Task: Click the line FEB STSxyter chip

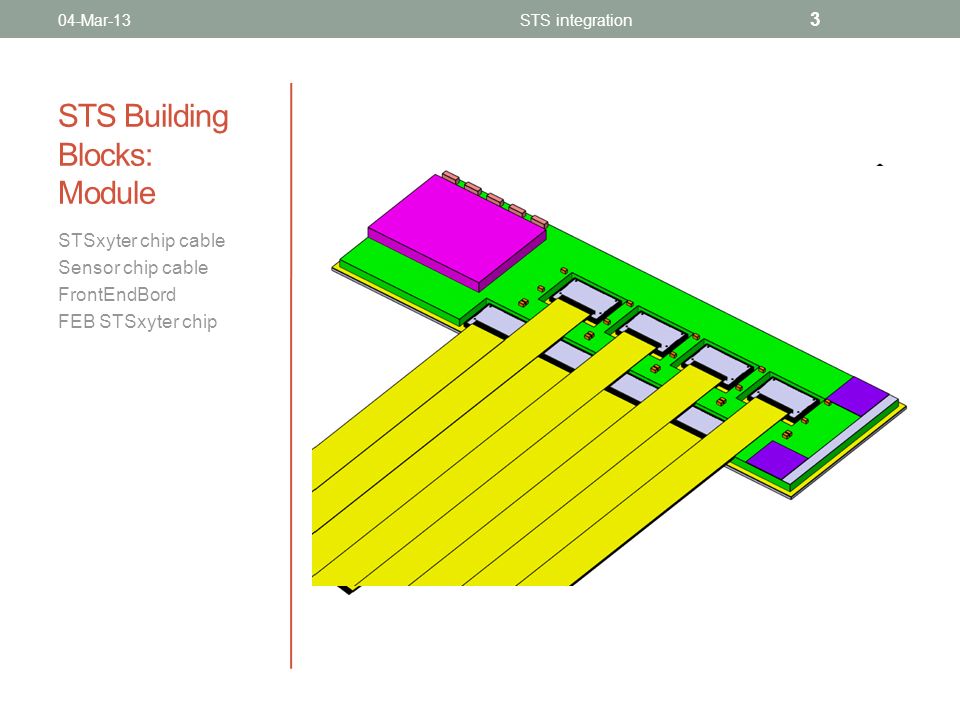Action: [x=138, y=321]
